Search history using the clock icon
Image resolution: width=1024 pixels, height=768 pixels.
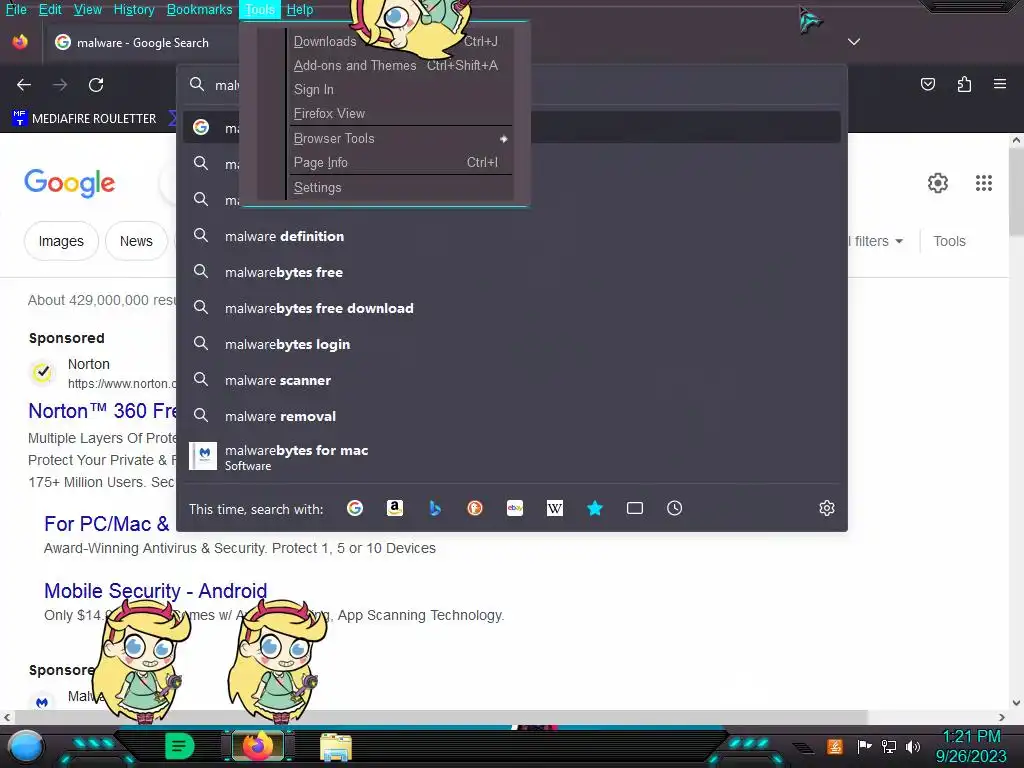[x=675, y=508]
